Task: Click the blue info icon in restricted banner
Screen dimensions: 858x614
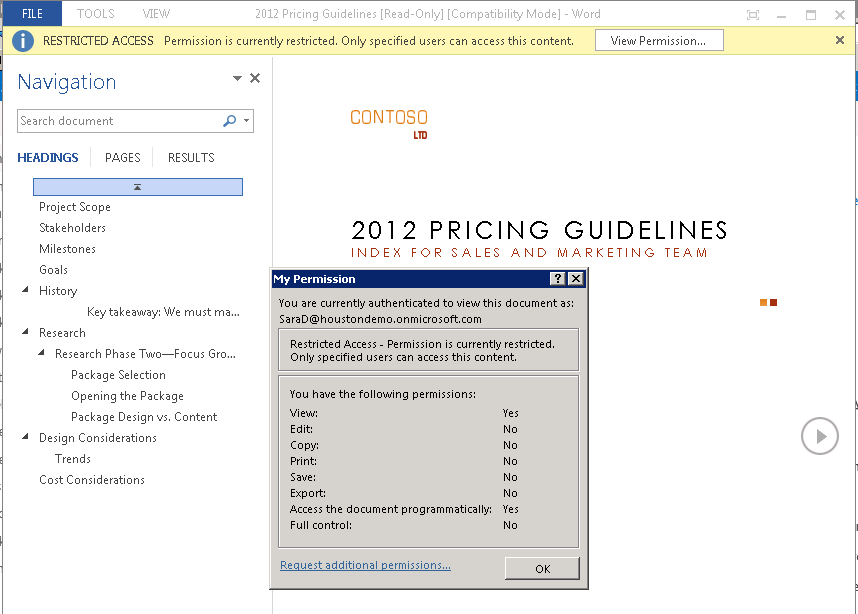Action: 22,41
